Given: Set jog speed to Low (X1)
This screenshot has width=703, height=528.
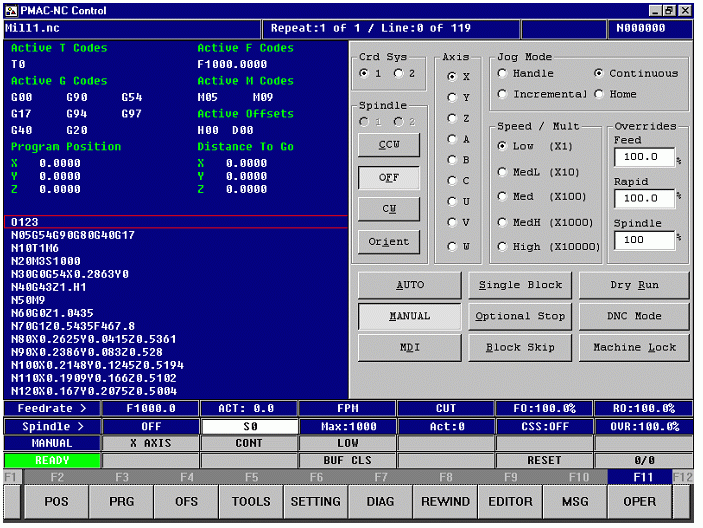Looking at the screenshot, I should click(502, 146).
